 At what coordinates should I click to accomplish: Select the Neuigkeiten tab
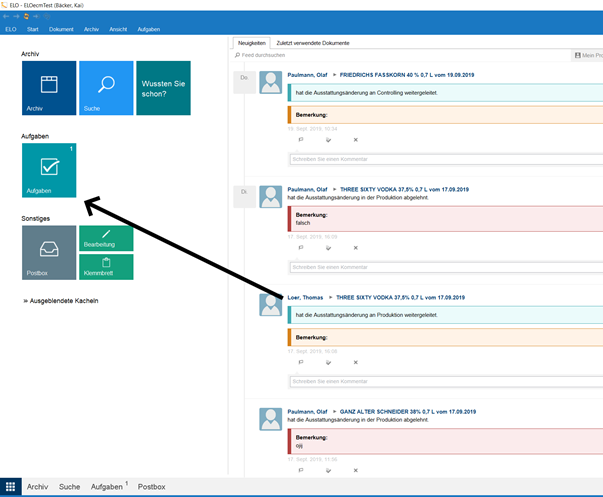pyautogui.click(x=251, y=43)
